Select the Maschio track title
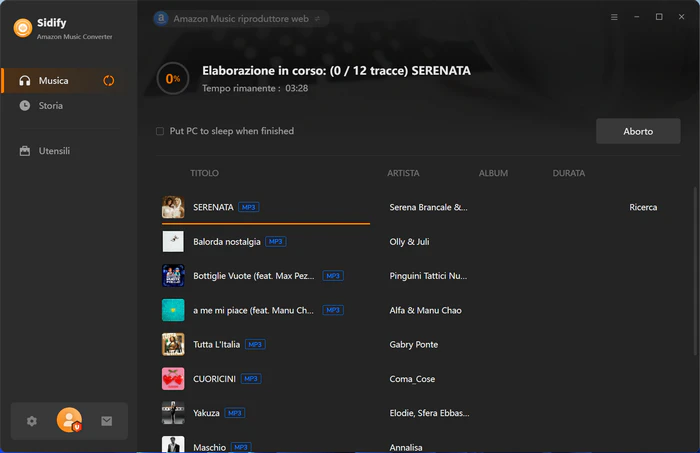700x453 pixels. tap(209, 447)
